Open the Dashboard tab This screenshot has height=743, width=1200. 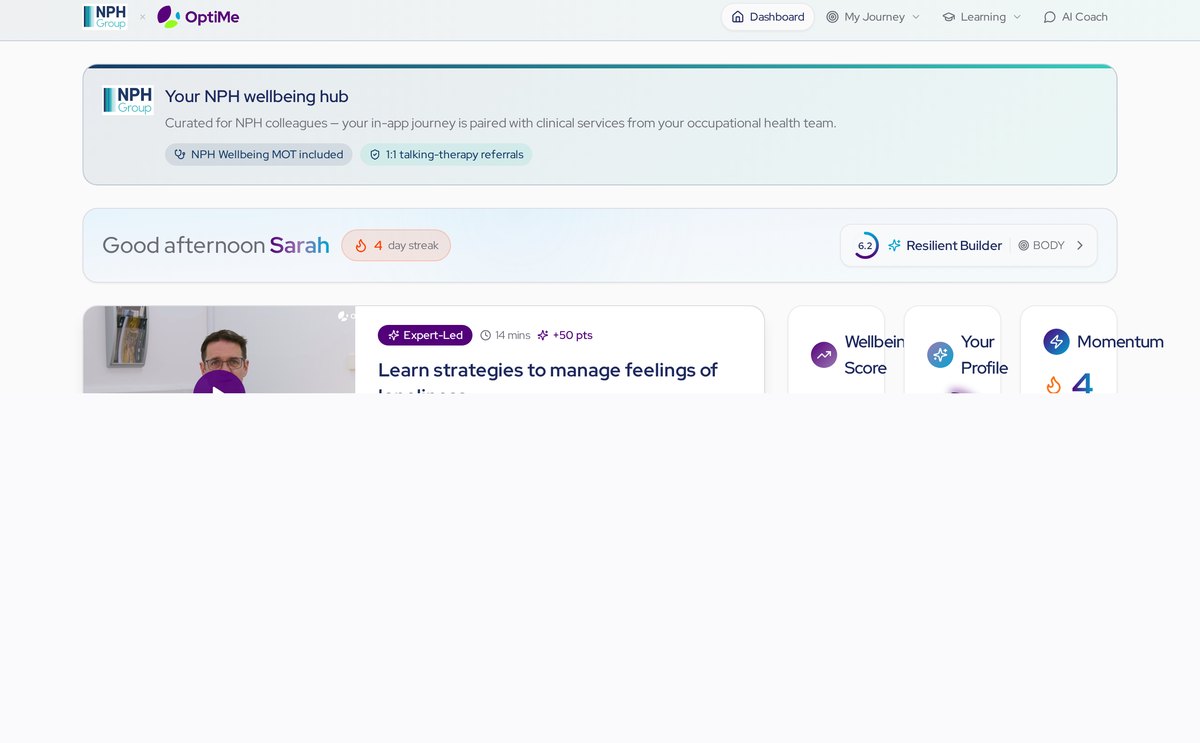coord(768,17)
